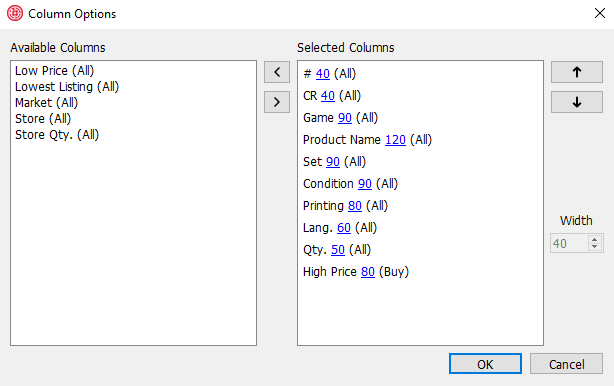The width and height of the screenshot is (614, 386).
Task: Select the High Price (Buy) row
Action: tap(420, 272)
